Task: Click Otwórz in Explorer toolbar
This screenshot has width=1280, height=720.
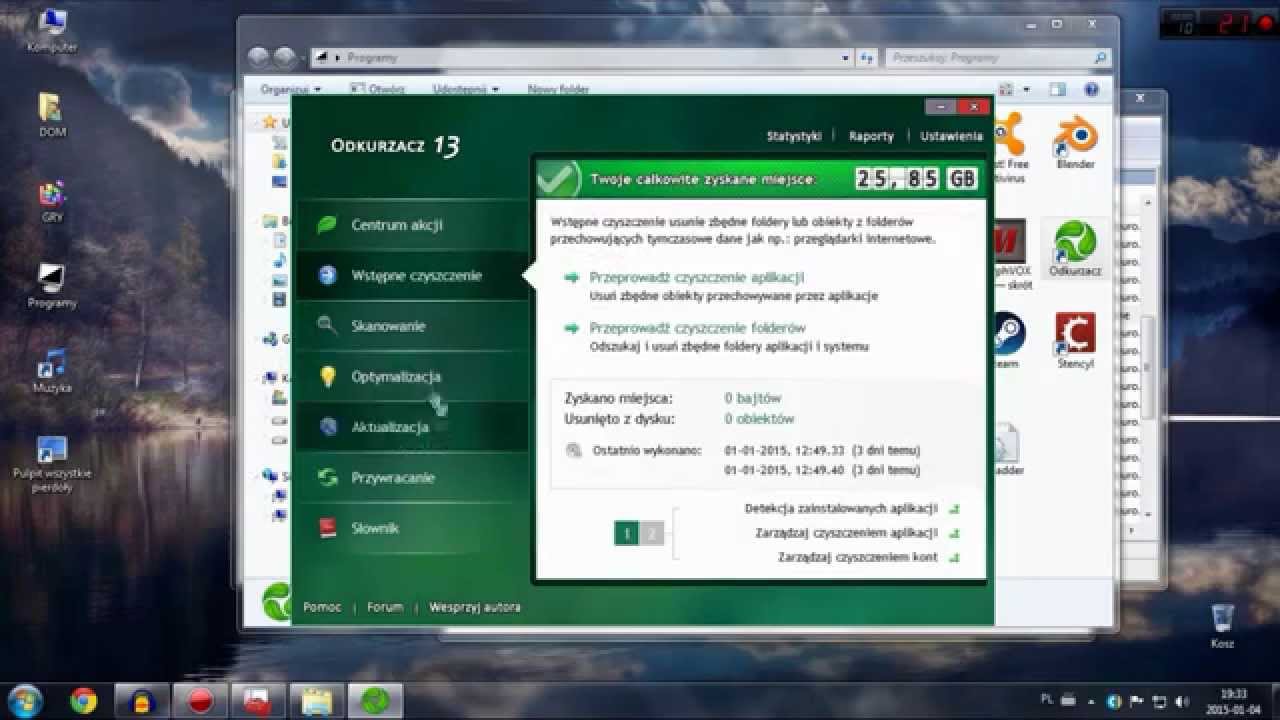Action: [x=378, y=89]
